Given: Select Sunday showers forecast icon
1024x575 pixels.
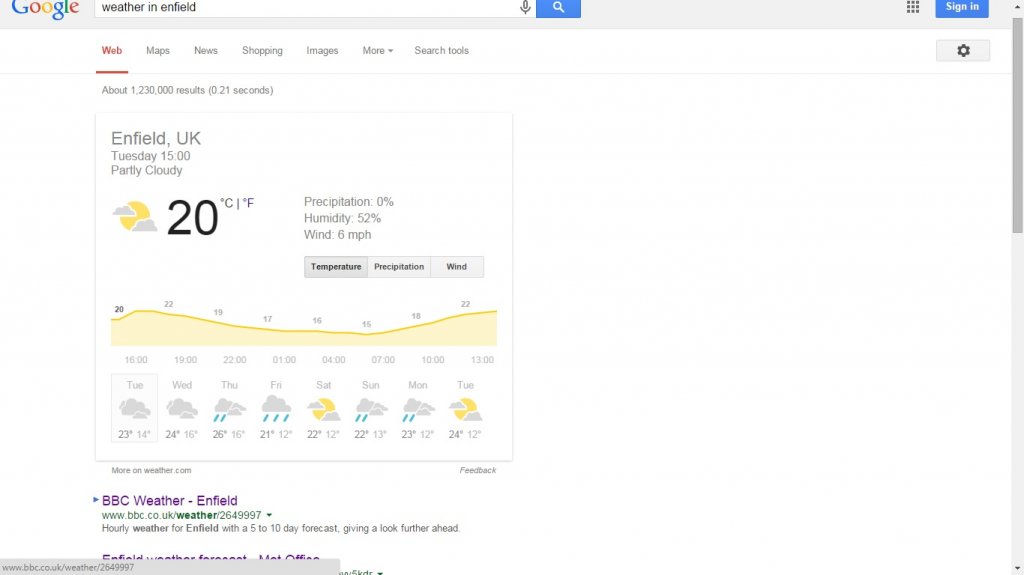Looking at the screenshot, I should 371,409.
